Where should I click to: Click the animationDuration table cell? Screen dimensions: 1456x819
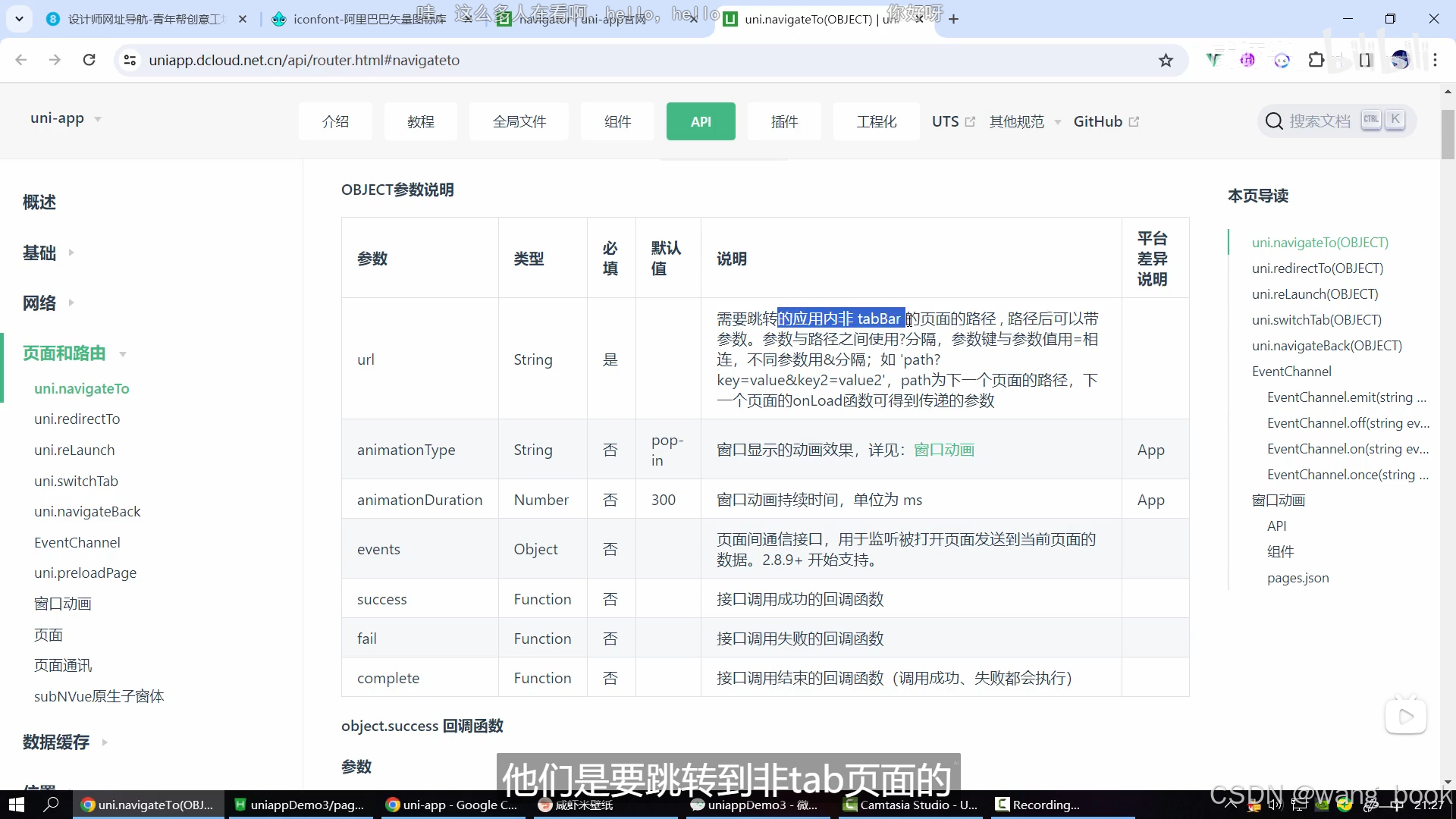click(x=420, y=500)
